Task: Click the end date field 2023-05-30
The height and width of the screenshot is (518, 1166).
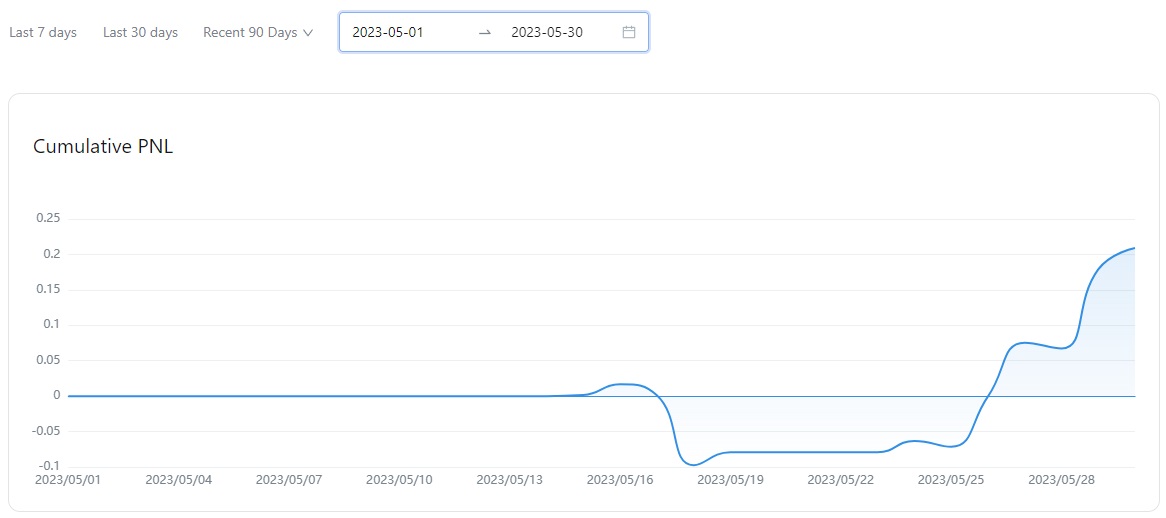Action: [x=547, y=32]
